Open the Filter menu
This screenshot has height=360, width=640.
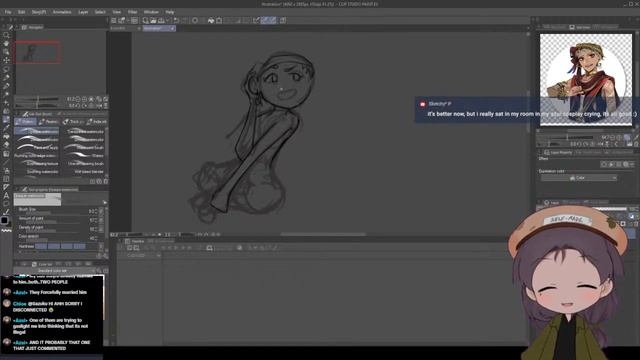coord(132,12)
